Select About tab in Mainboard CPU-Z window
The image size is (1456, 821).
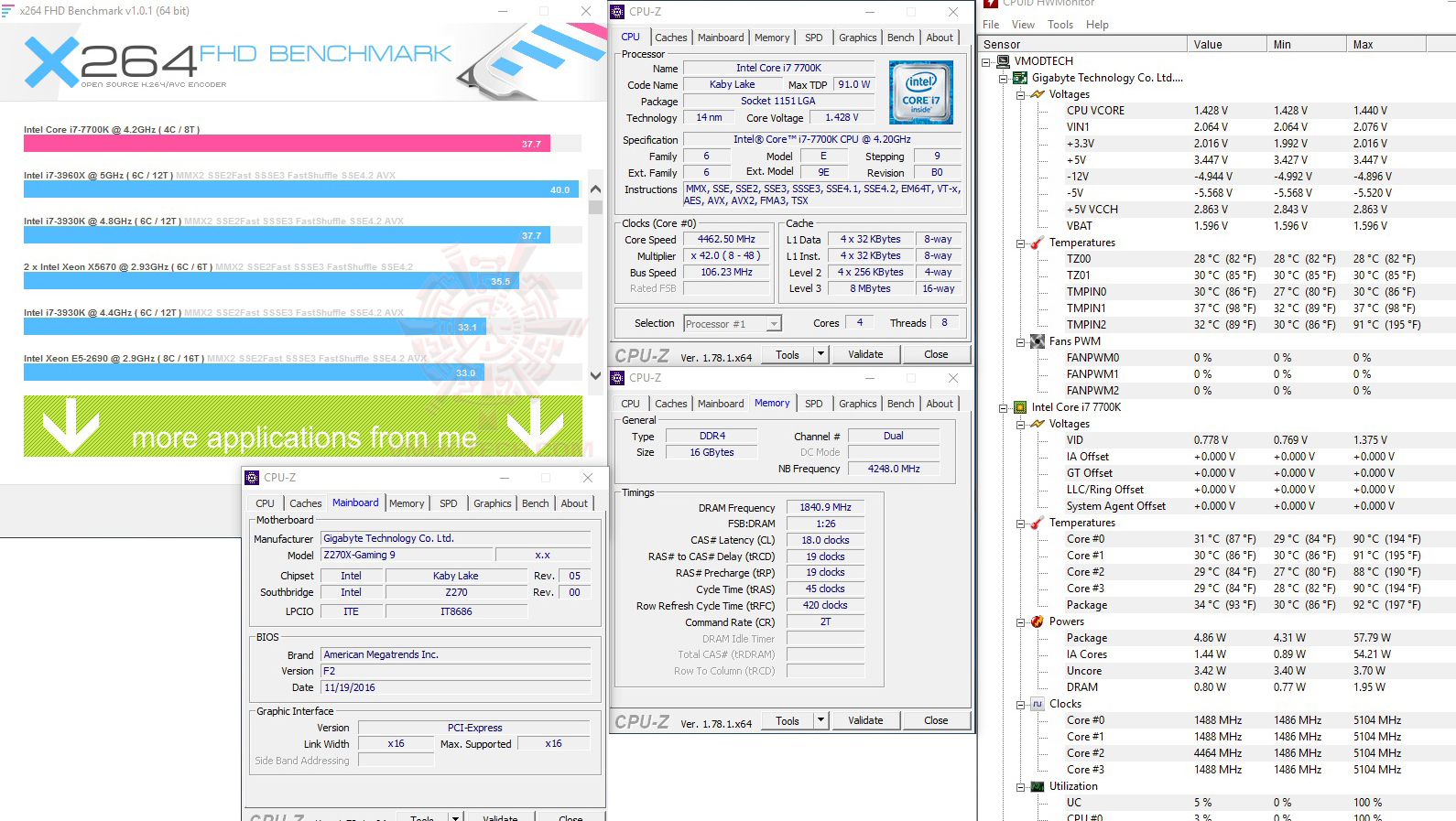[x=574, y=503]
